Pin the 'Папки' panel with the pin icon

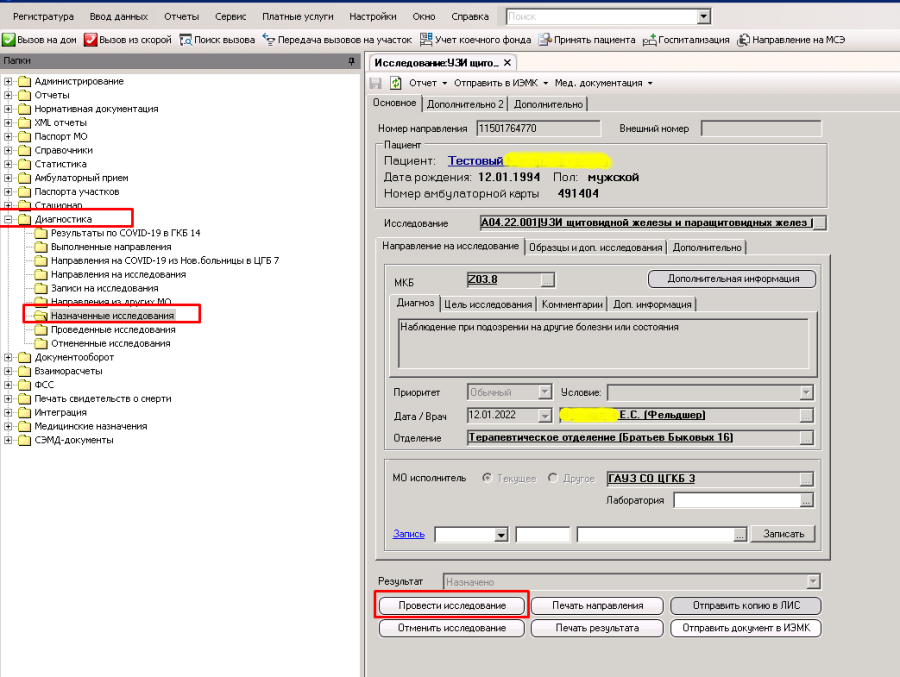pyautogui.click(x=351, y=61)
